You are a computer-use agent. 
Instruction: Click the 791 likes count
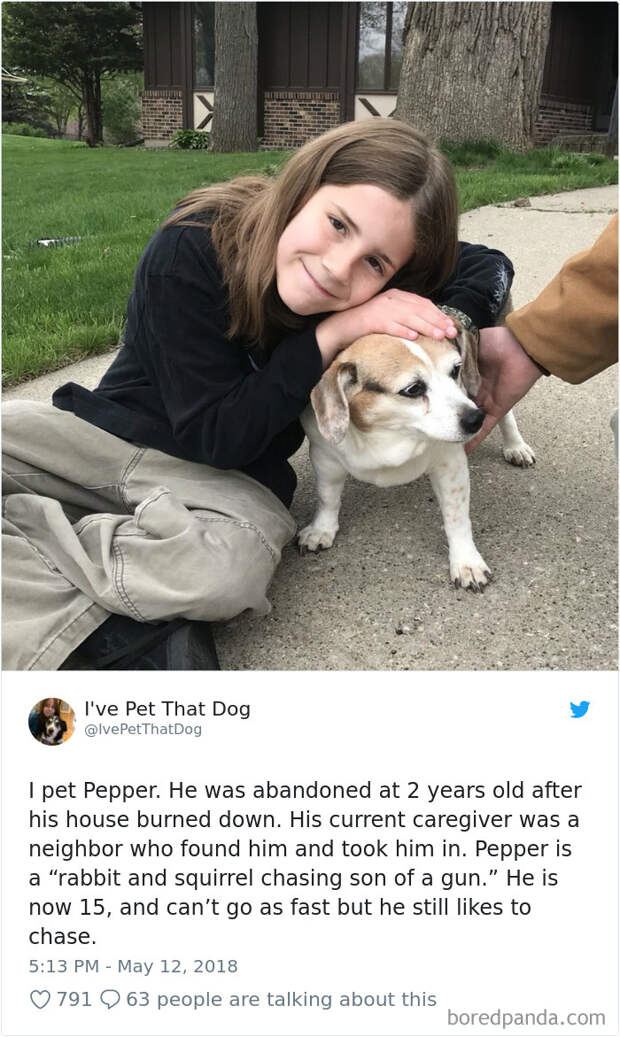[x=74, y=999]
